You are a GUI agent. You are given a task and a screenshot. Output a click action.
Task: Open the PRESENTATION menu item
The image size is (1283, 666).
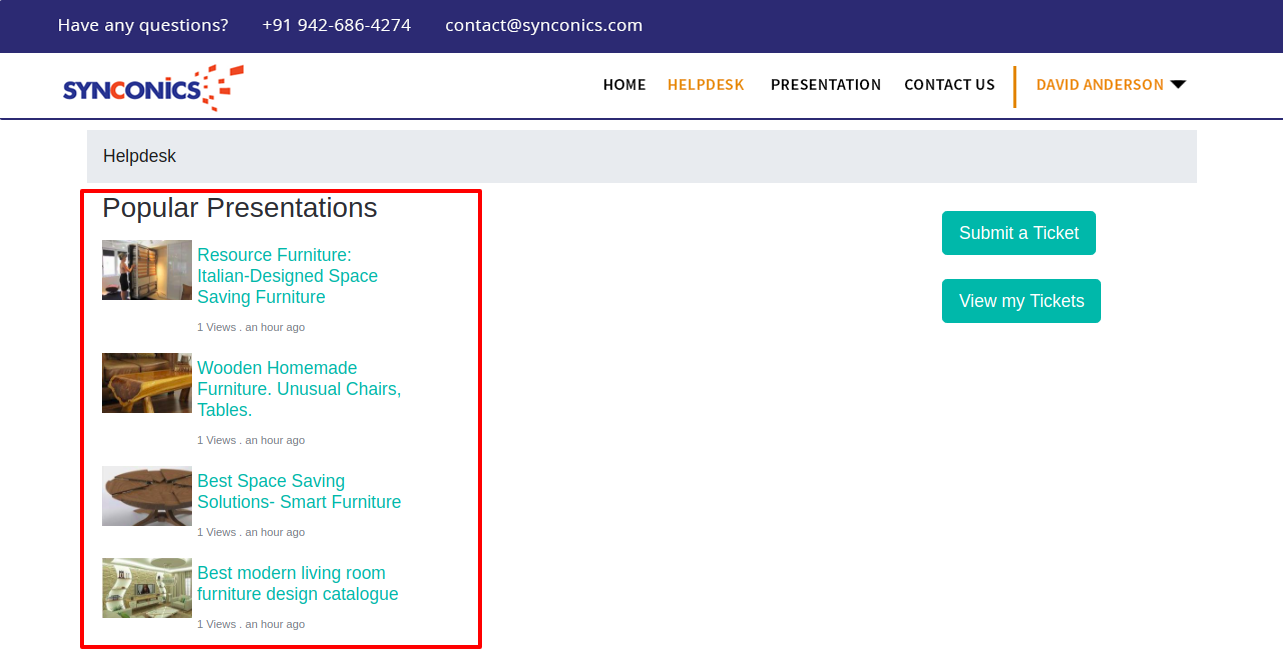(x=825, y=85)
